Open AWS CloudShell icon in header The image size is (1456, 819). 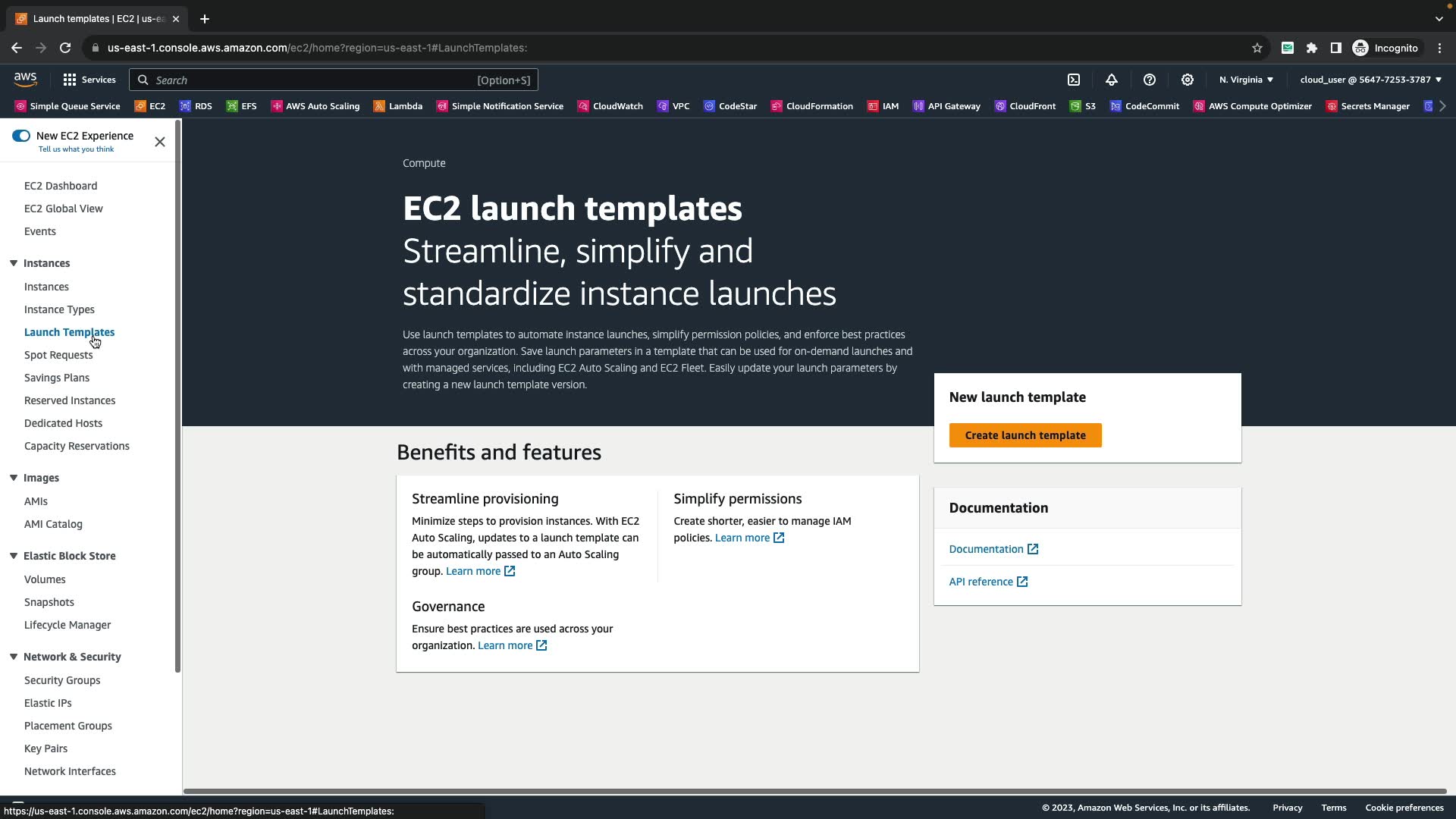[x=1074, y=80]
